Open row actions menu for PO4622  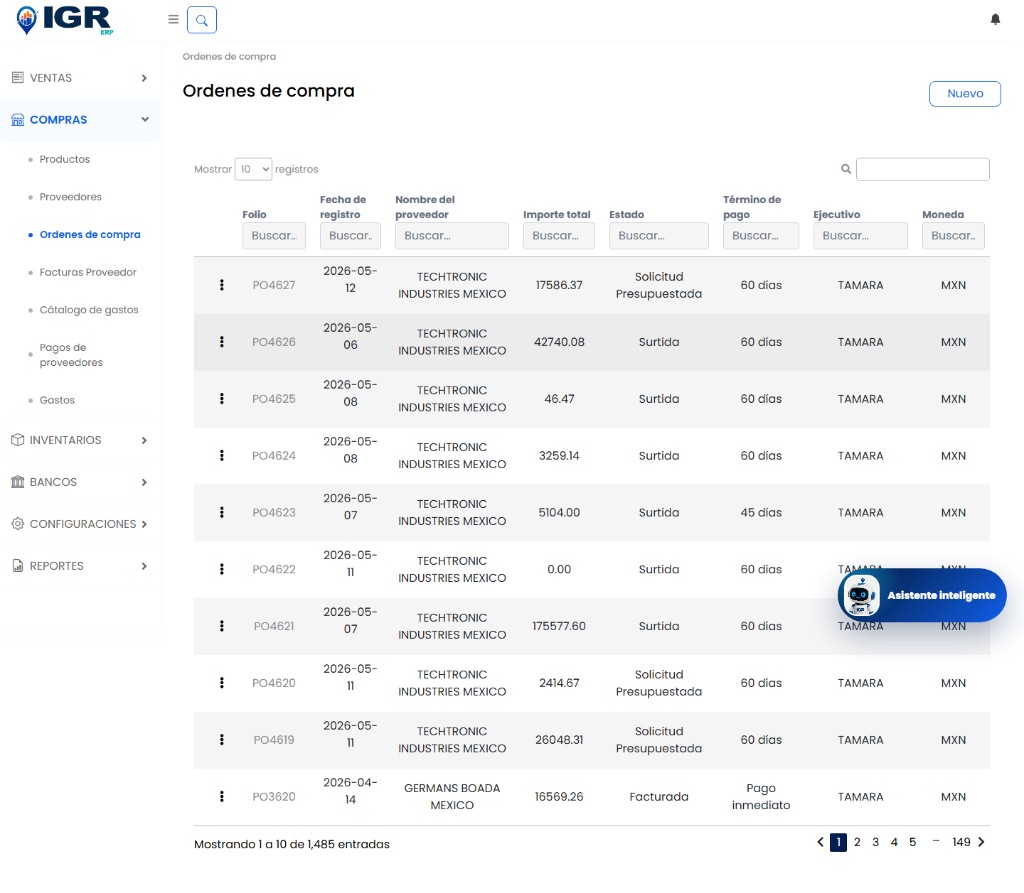222,569
